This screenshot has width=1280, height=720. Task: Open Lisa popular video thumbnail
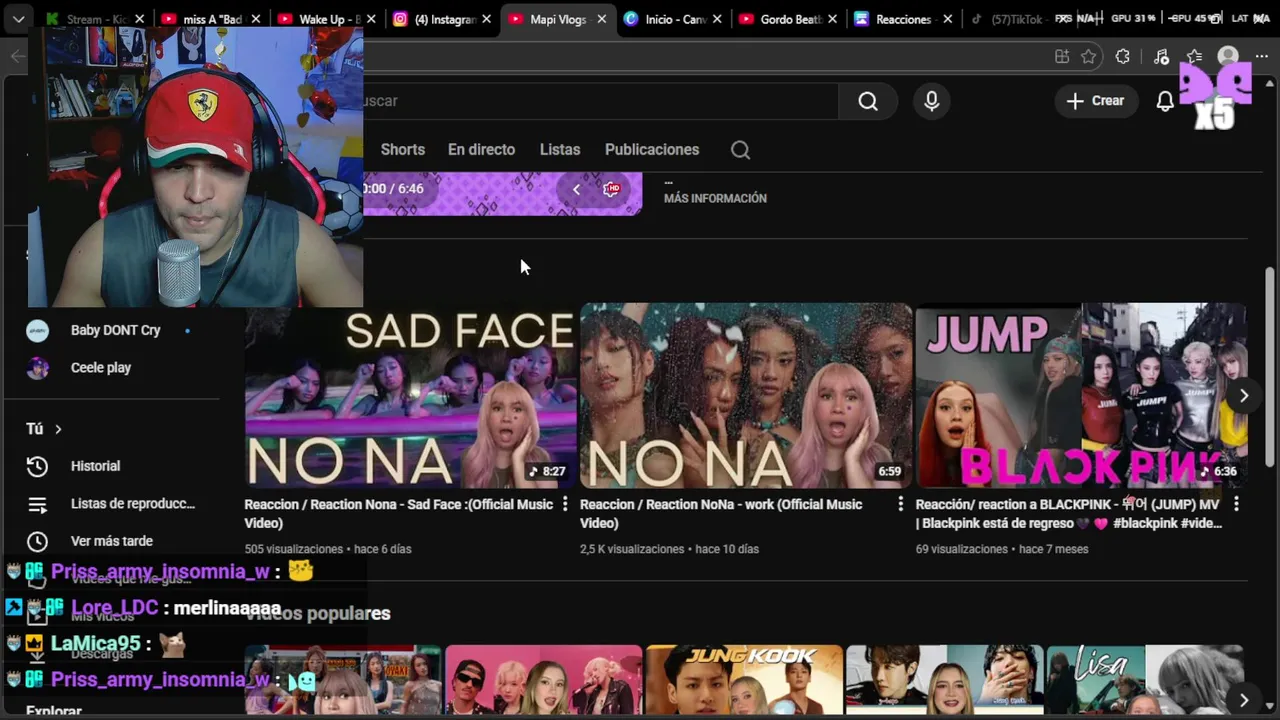[x=1145, y=680]
